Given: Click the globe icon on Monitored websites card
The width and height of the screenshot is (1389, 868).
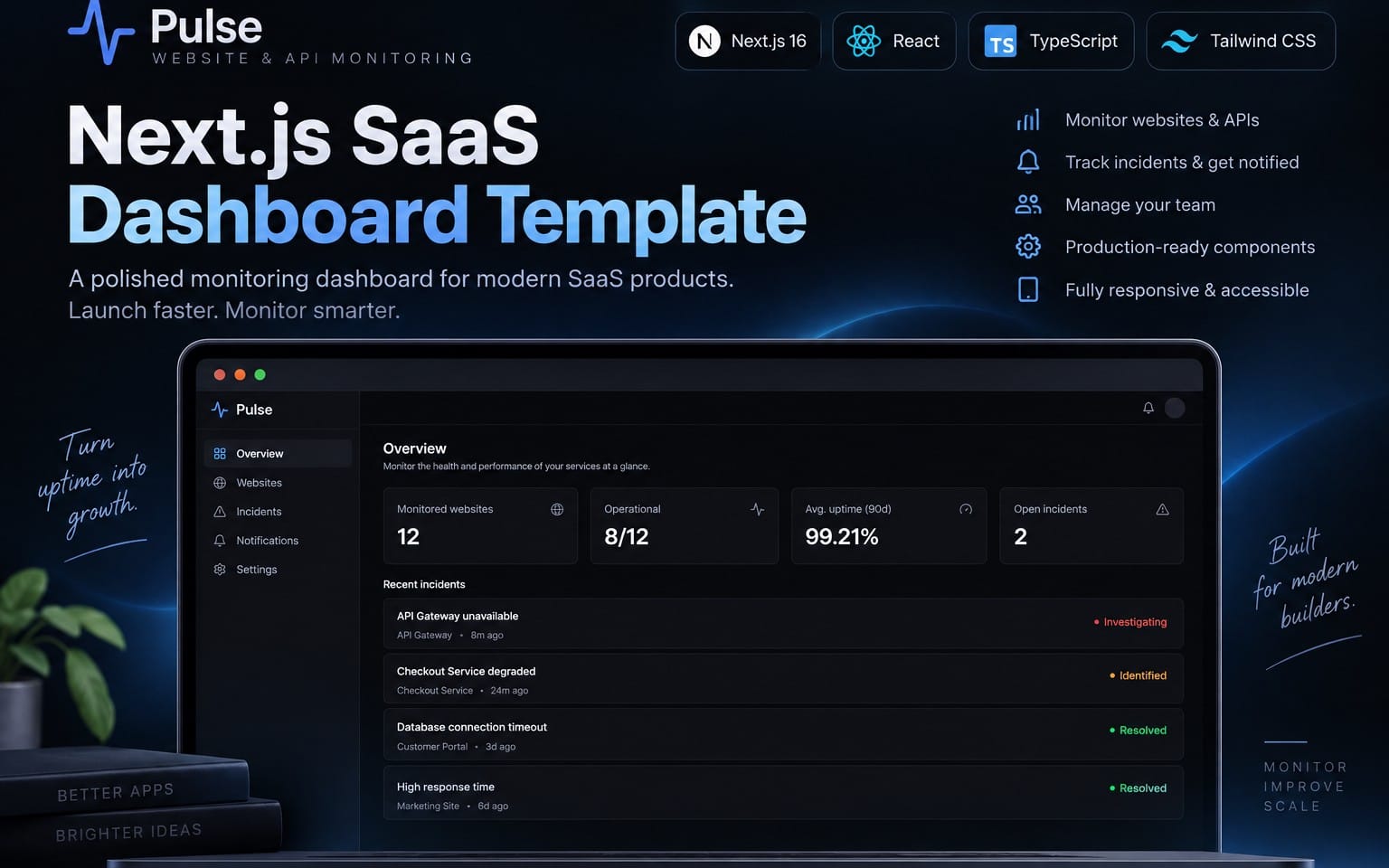Looking at the screenshot, I should coord(557,510).
